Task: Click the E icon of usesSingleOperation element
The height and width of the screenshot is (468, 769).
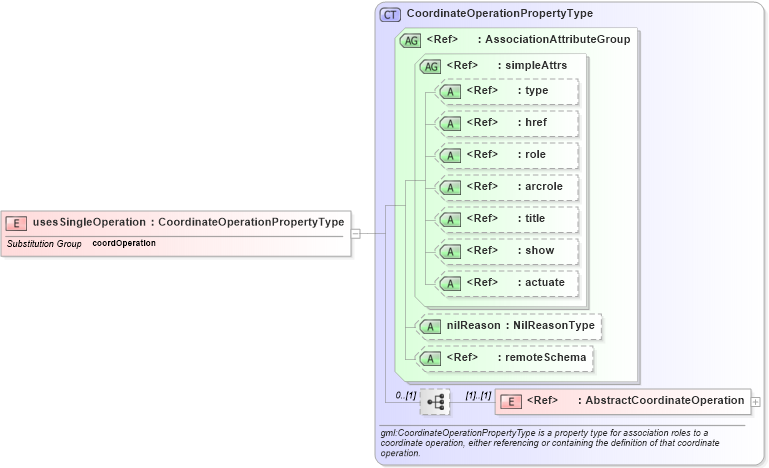Action: [16, 224]
